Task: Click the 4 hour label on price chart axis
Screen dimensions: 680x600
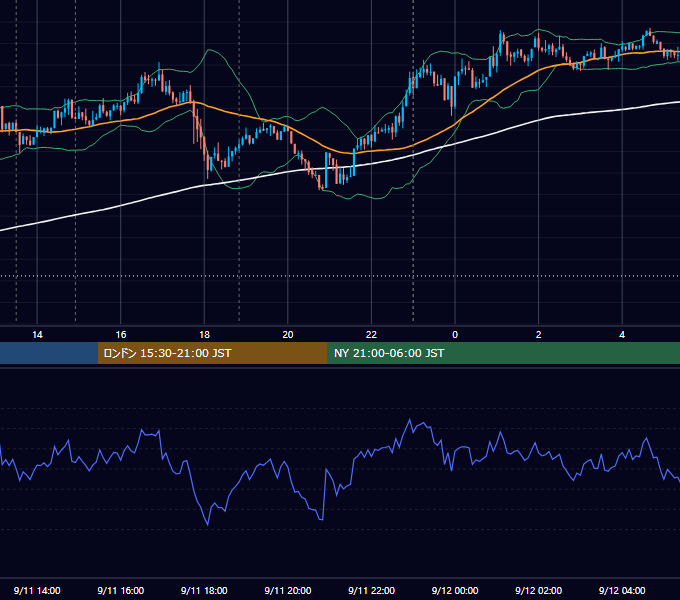Action: coord(622,335)
